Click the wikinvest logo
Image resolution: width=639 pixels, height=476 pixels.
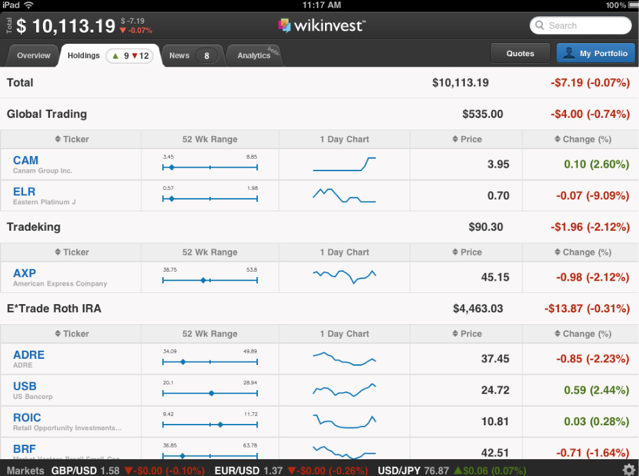322,26
